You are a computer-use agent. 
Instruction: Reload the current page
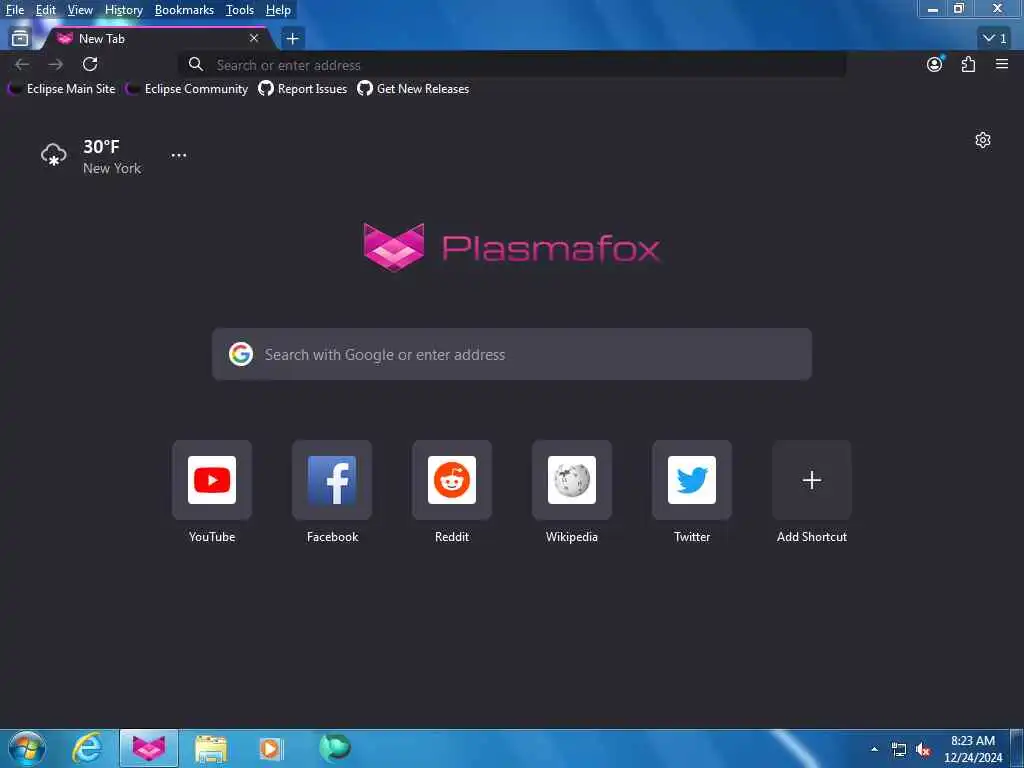pos(90,64)
